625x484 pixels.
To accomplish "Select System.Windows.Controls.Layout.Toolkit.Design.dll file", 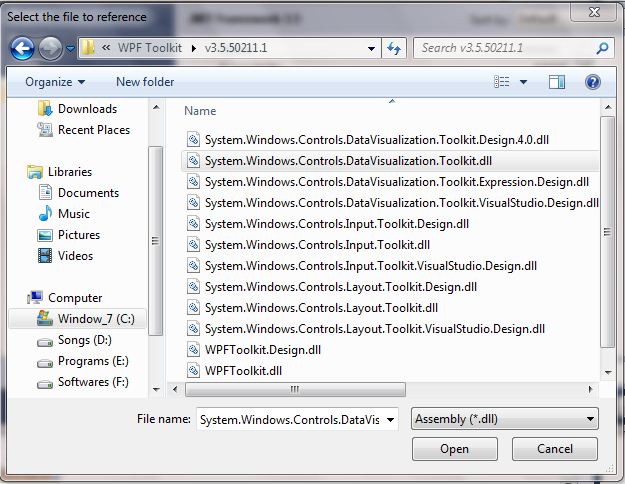I will point(332,287).
